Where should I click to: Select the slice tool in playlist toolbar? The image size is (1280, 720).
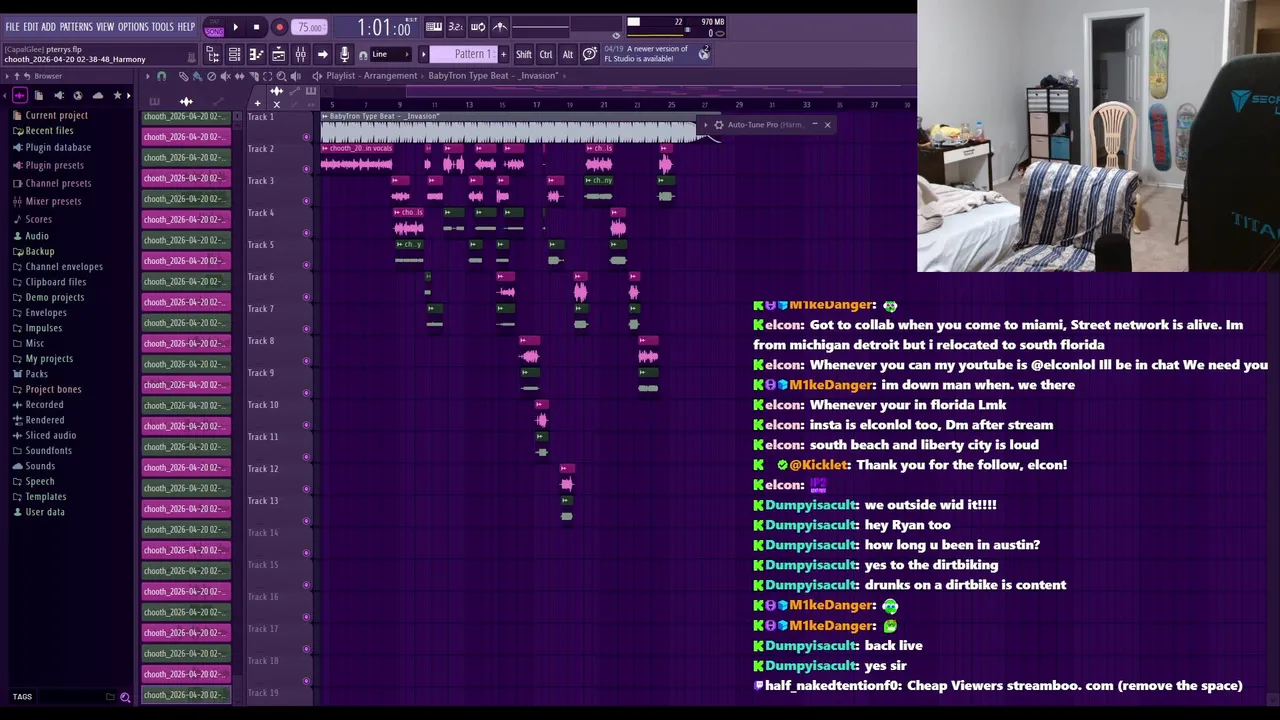point(254,76)
